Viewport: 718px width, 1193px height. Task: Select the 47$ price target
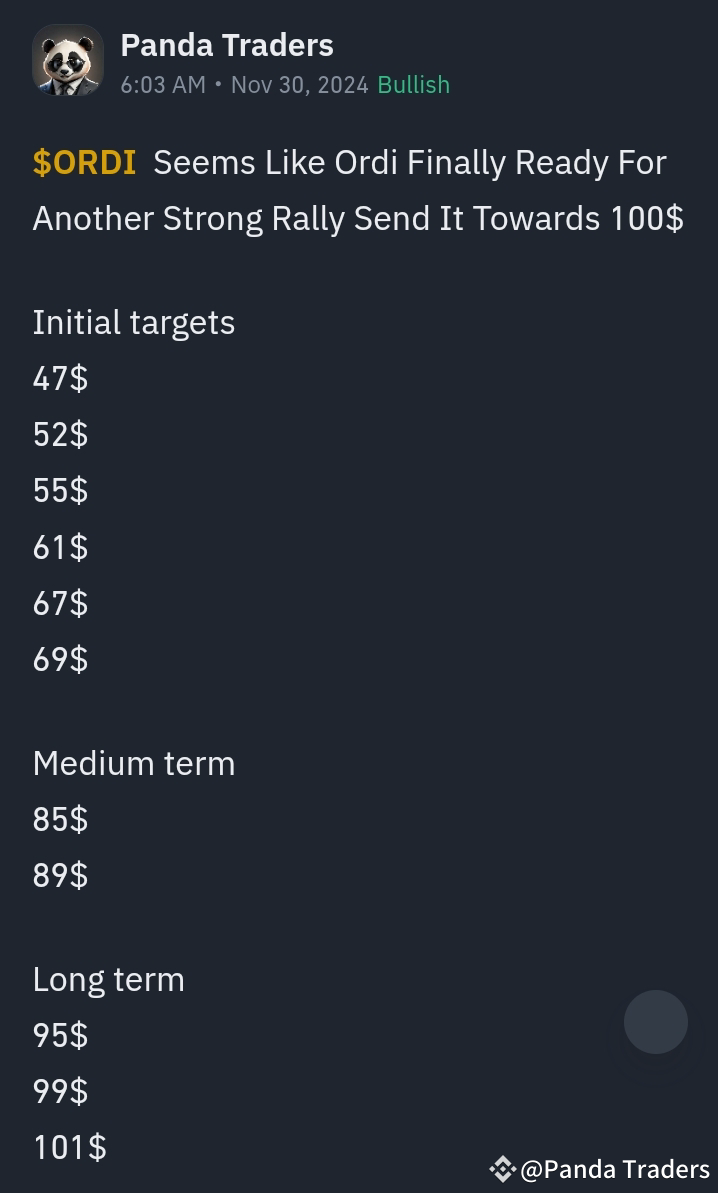click(x=59, y=378)
